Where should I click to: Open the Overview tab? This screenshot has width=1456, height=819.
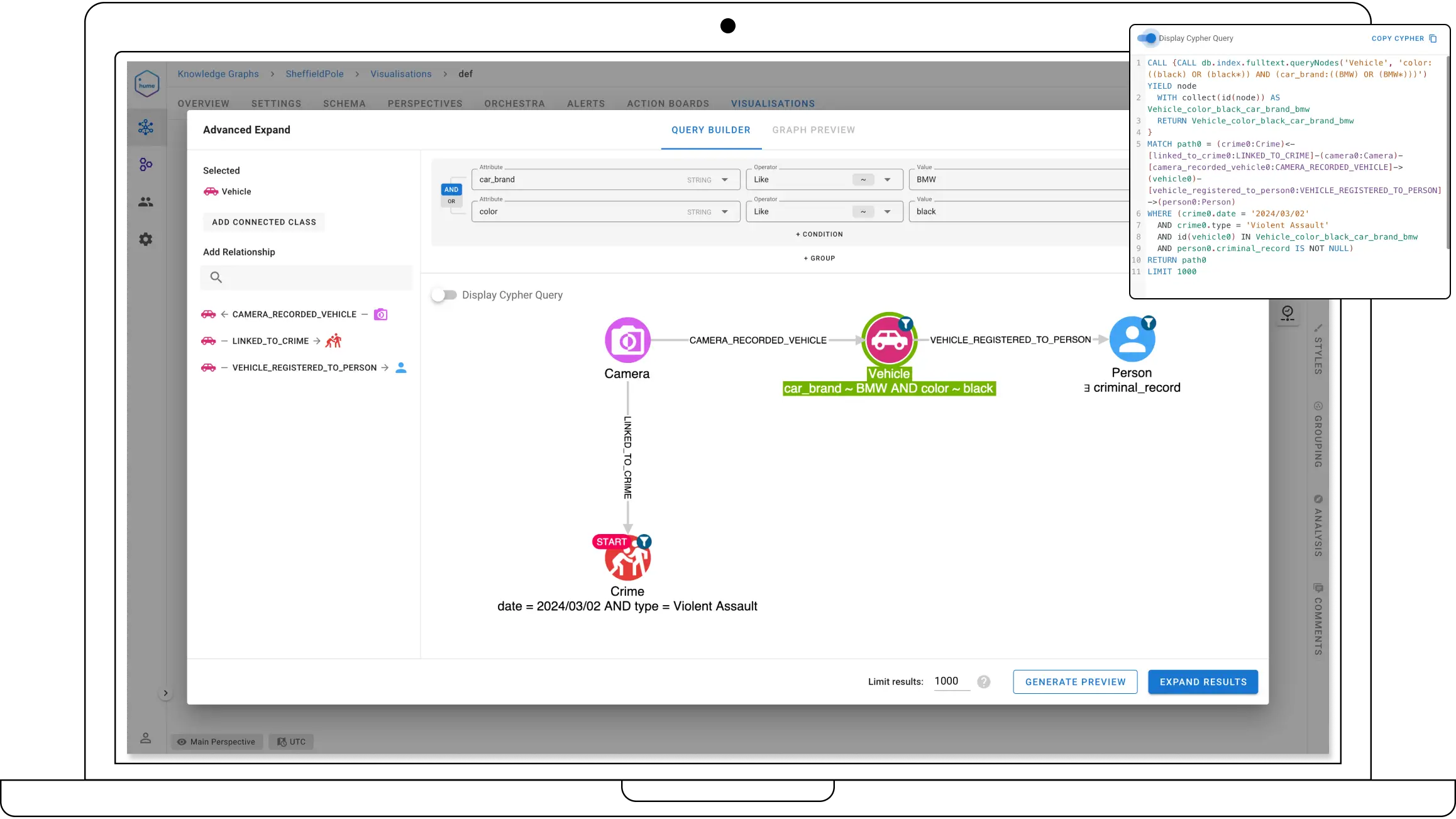pos(203,104)
